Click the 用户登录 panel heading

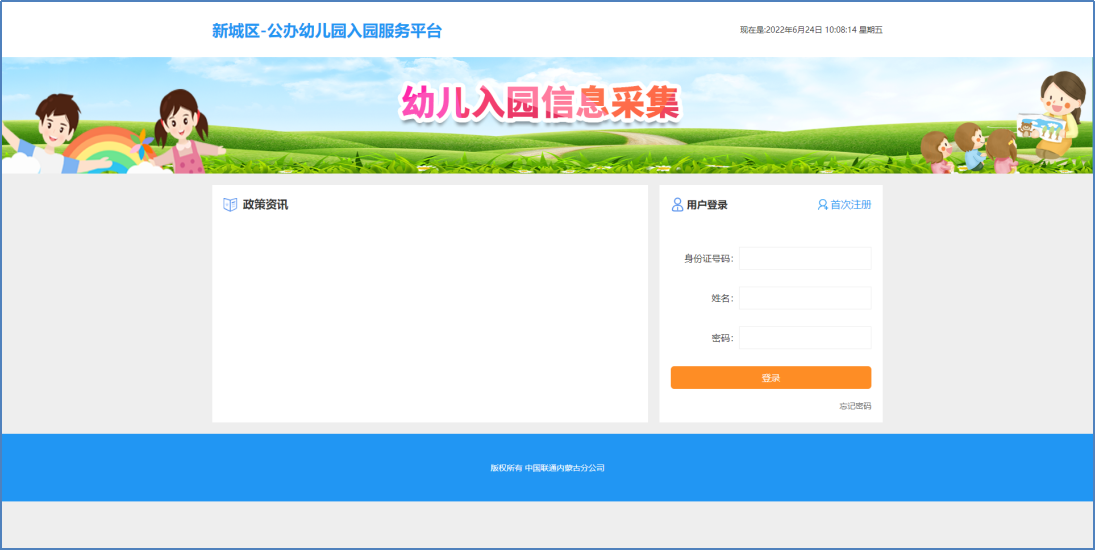click(x=707, y=205)
